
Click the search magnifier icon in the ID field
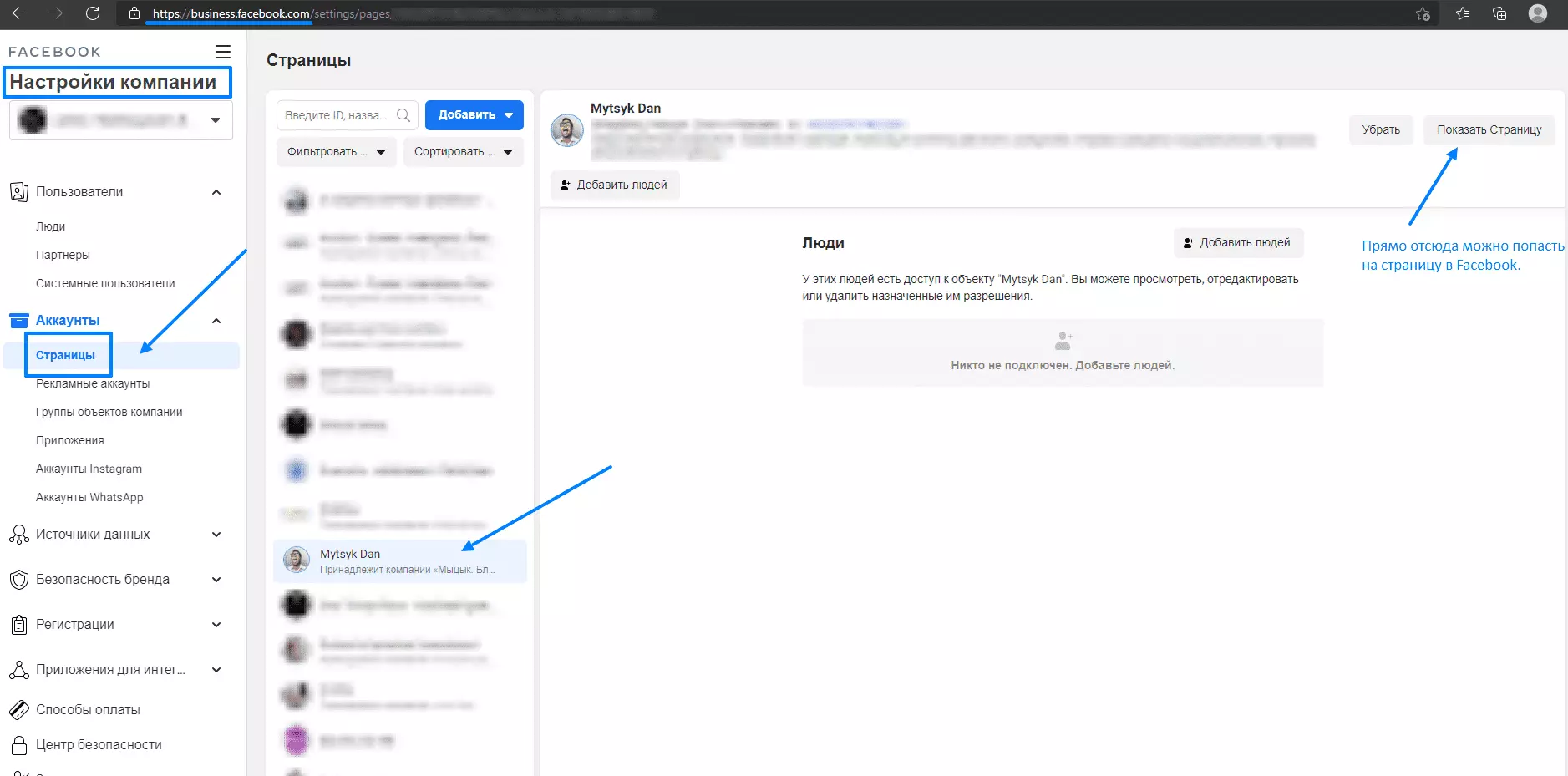tap(403, 115)
